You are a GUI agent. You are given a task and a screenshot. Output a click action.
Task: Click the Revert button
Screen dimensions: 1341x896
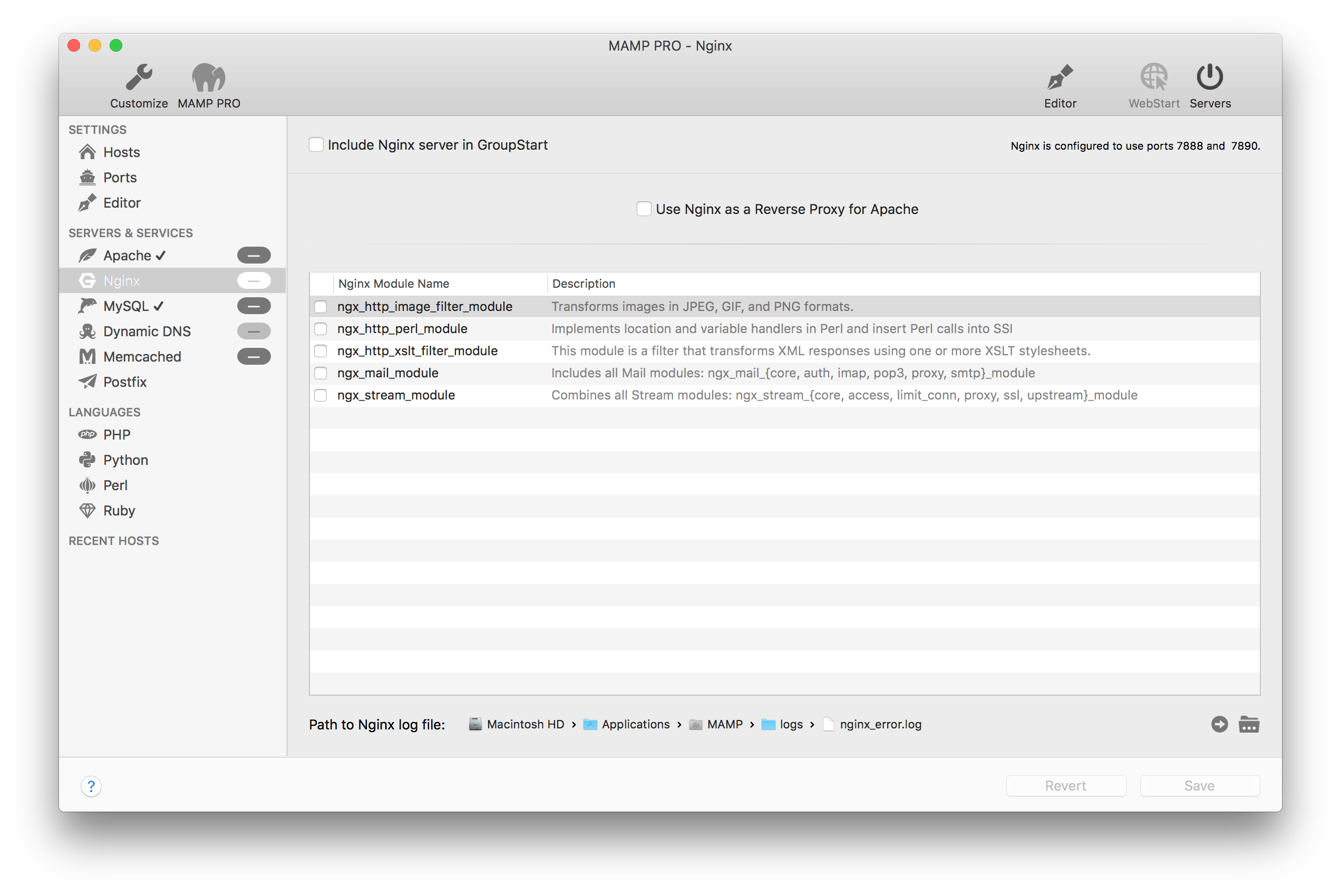pos(1066,786)
